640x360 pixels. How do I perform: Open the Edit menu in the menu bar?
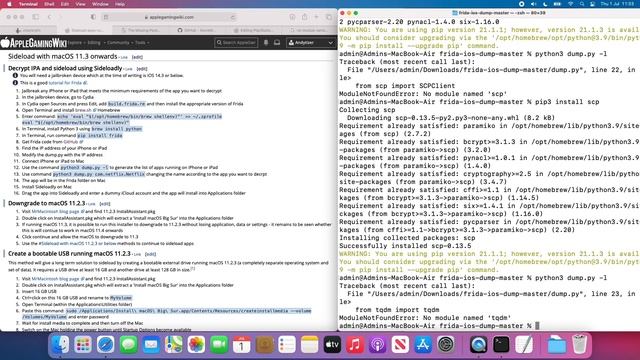65,4
